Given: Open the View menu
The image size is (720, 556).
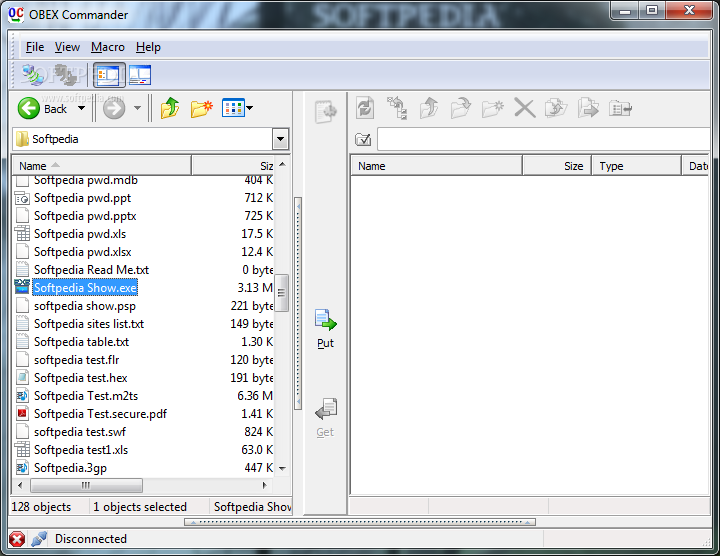Looking at the screenshot, I should 67,47.
